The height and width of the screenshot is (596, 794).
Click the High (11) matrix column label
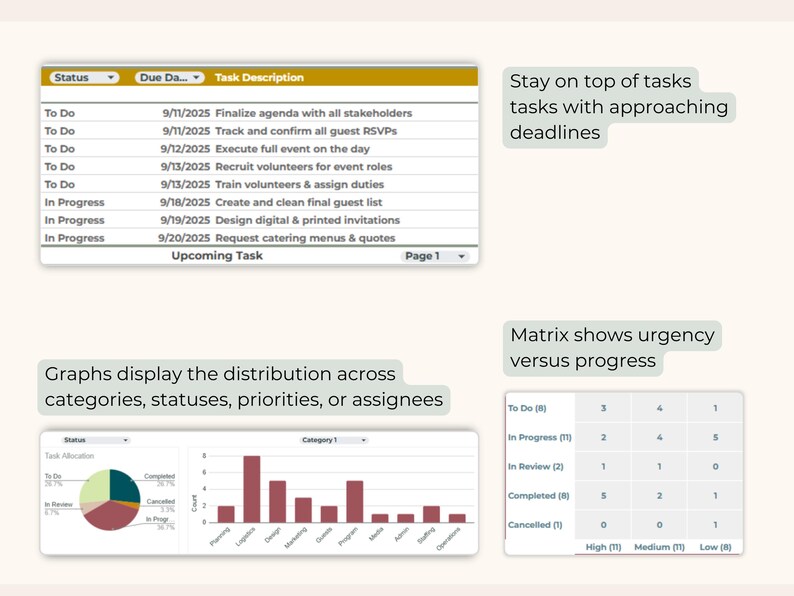pyautogui.click(x=603, y=547)
